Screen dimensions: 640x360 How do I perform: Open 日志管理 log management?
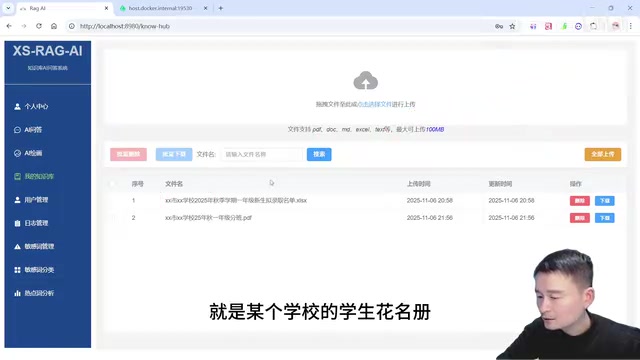(x=32, y=223)
